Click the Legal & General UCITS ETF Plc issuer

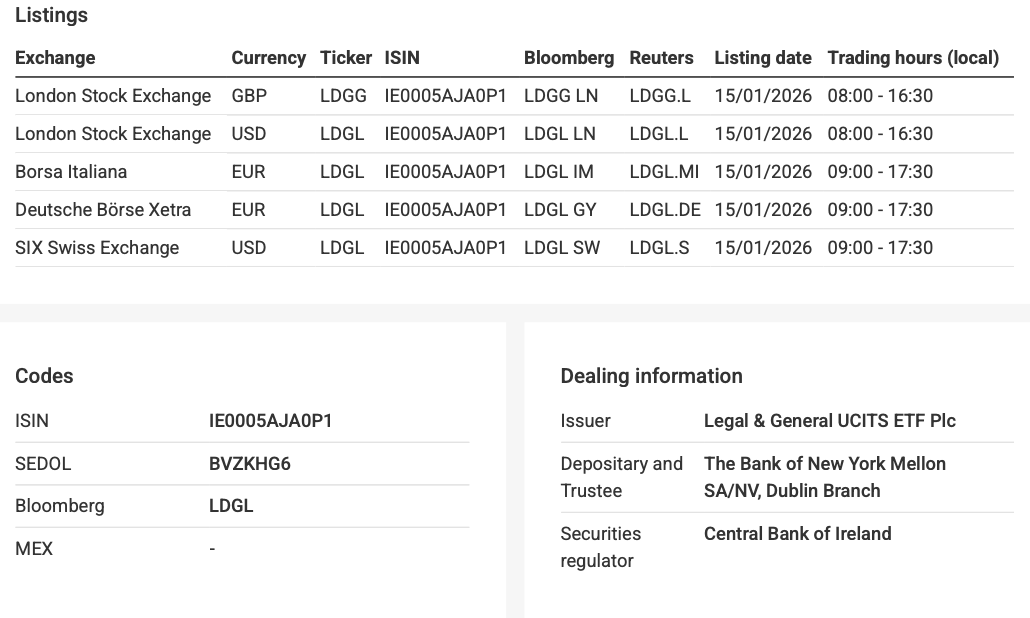pos(829,421)
